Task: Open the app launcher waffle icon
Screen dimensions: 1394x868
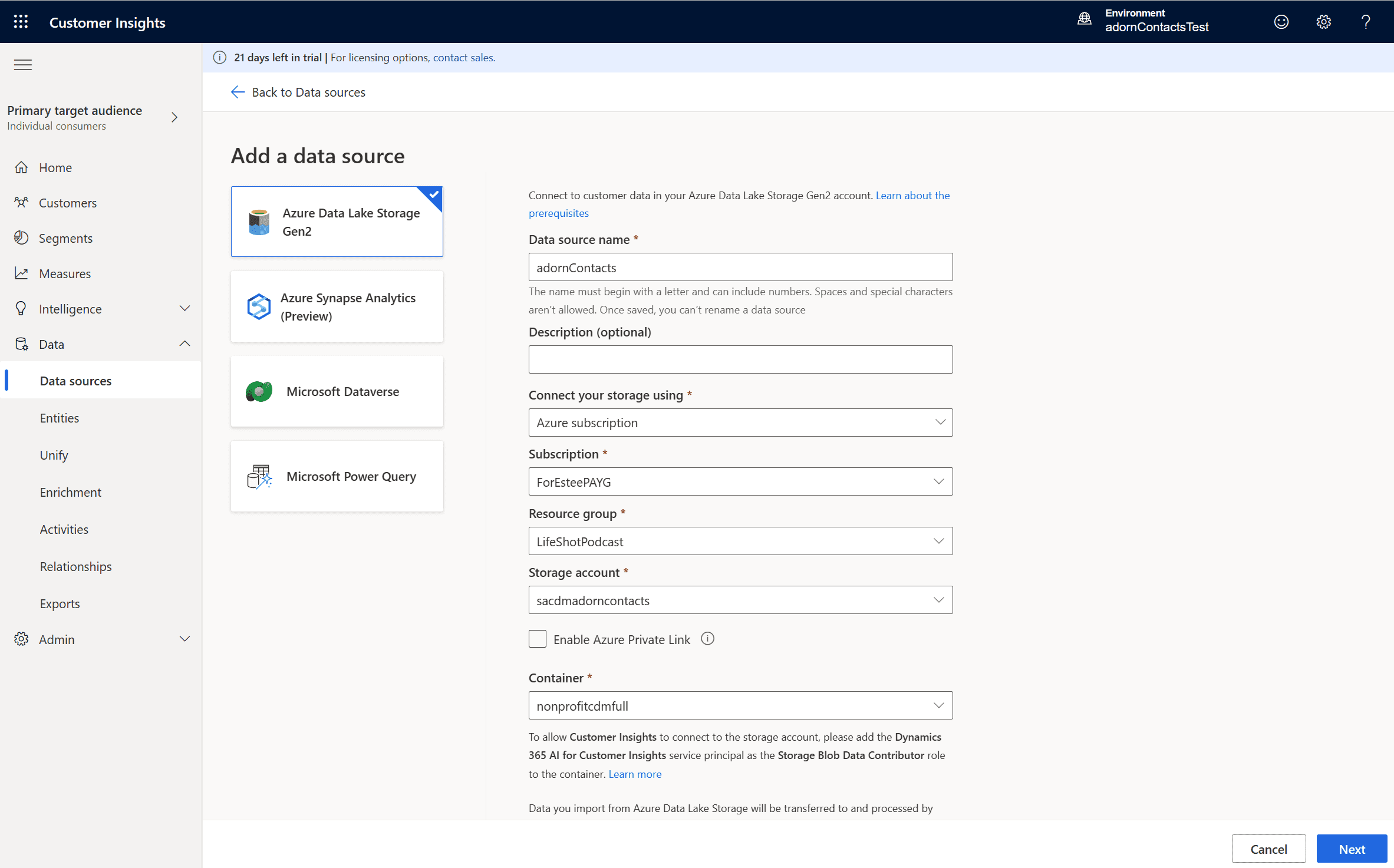Action: 21,22
